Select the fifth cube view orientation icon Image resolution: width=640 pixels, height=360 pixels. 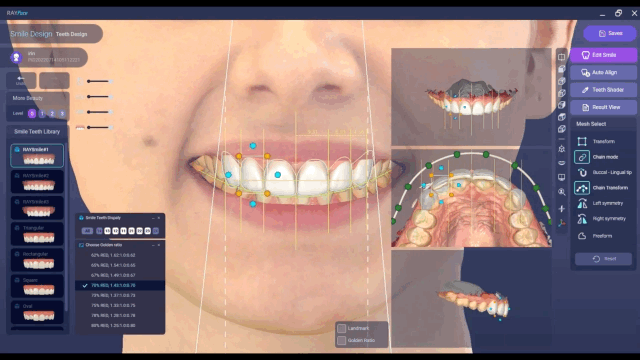562,117
